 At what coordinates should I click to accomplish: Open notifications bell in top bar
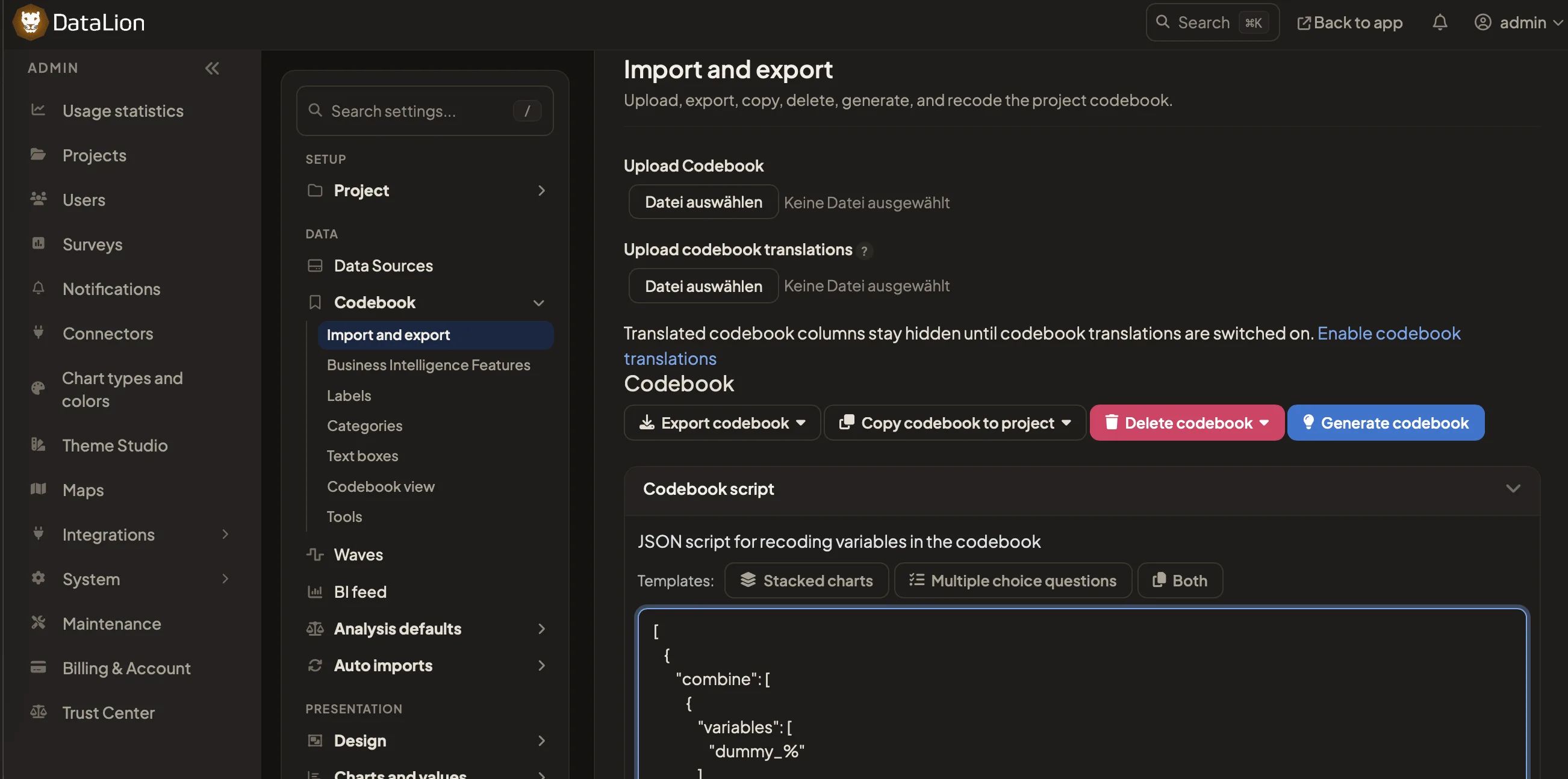pyautogui.click(x=1440, y=22)
